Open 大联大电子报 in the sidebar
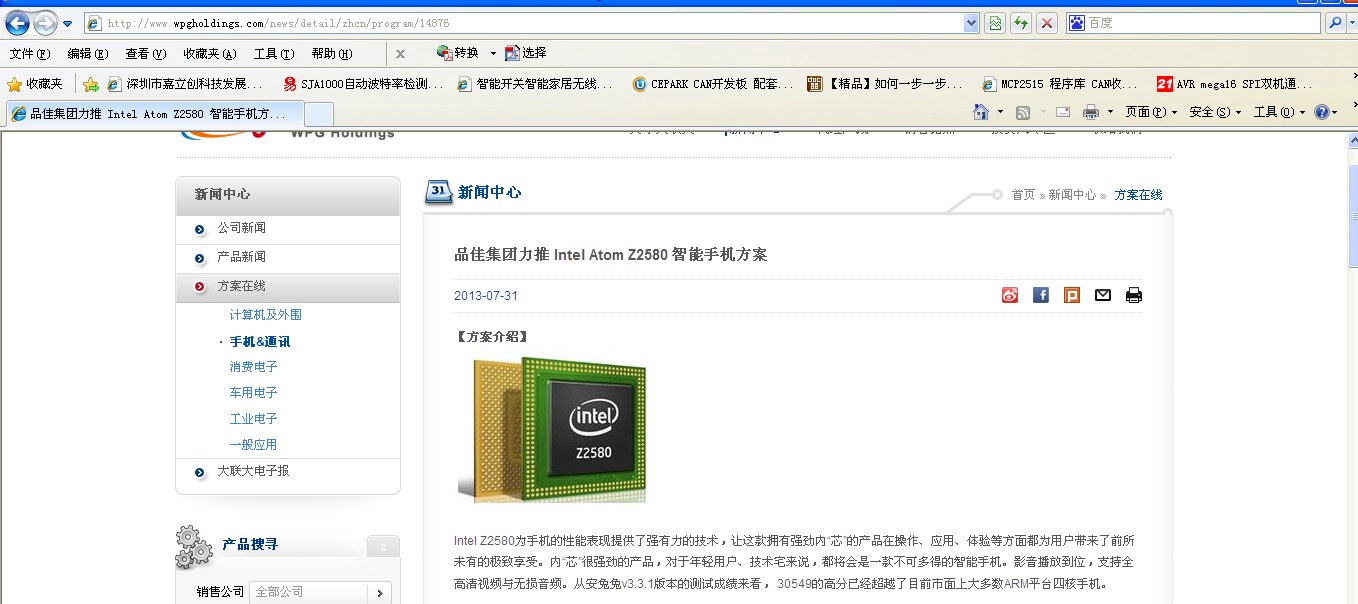This screenshot has height=604, width=1358. tap(253, 471)
